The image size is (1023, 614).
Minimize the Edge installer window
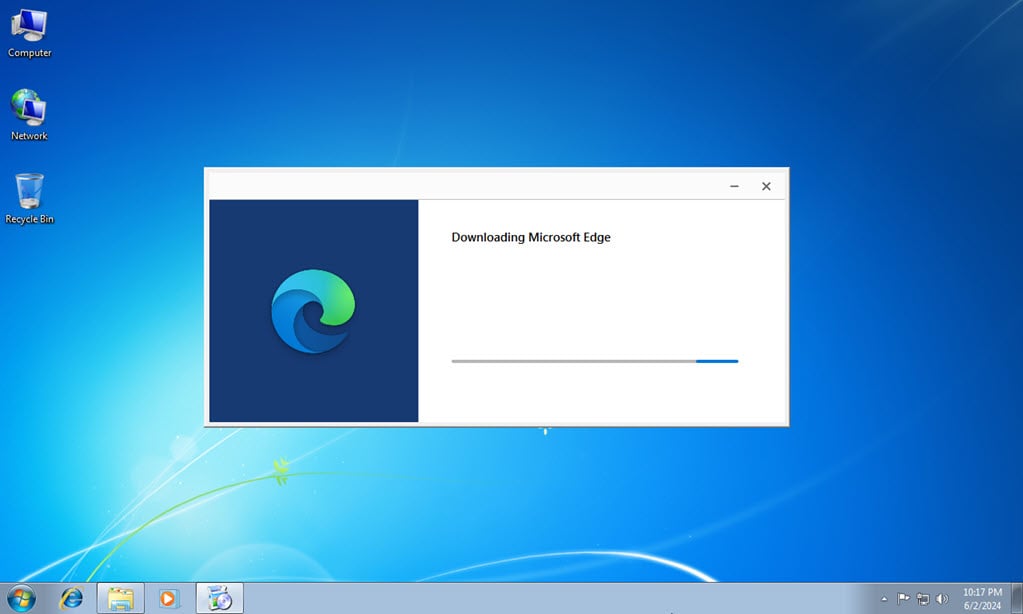[x=733, y=186]
